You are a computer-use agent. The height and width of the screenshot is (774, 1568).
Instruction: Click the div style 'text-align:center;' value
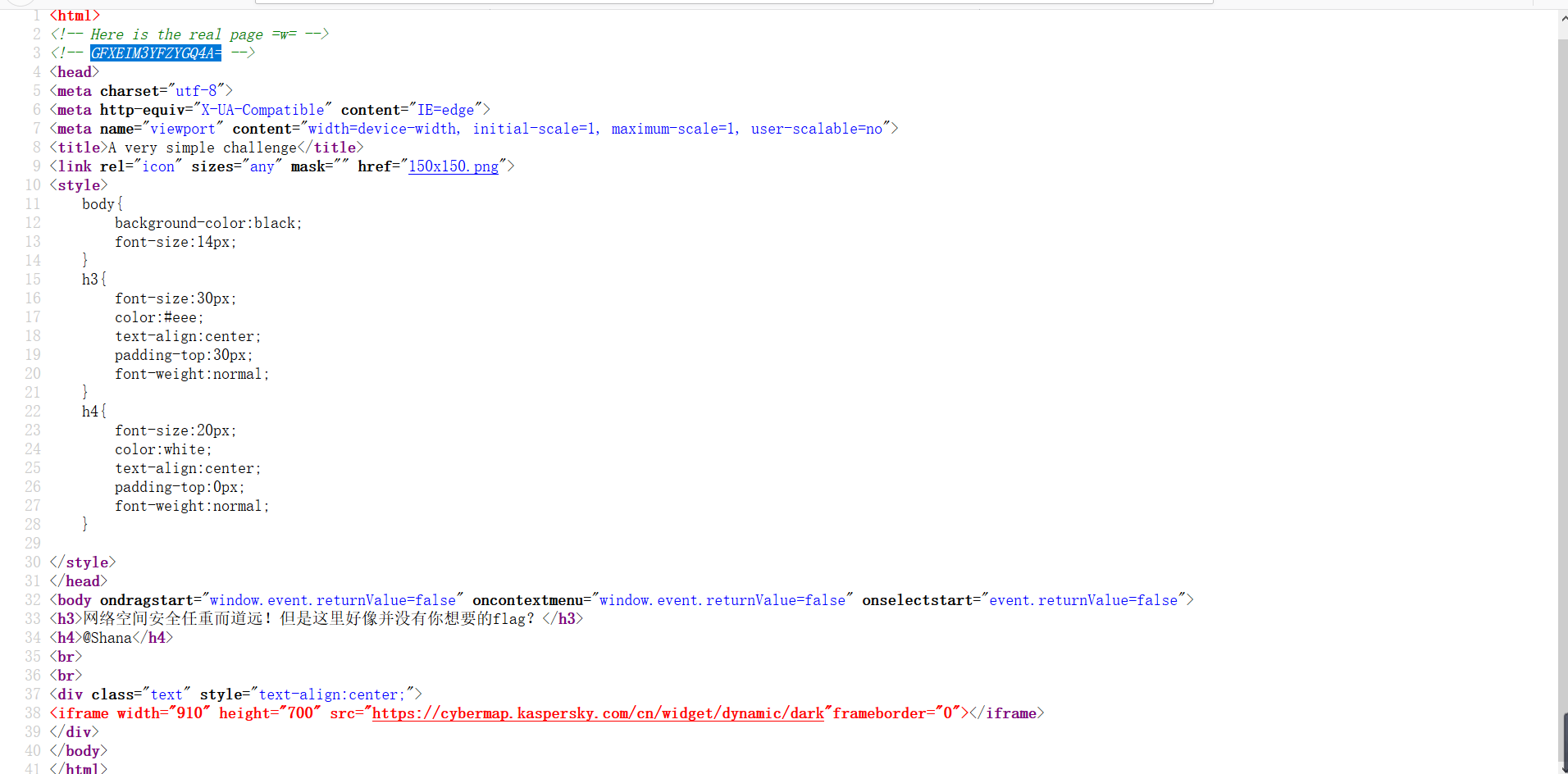click(x=332, y=694)
